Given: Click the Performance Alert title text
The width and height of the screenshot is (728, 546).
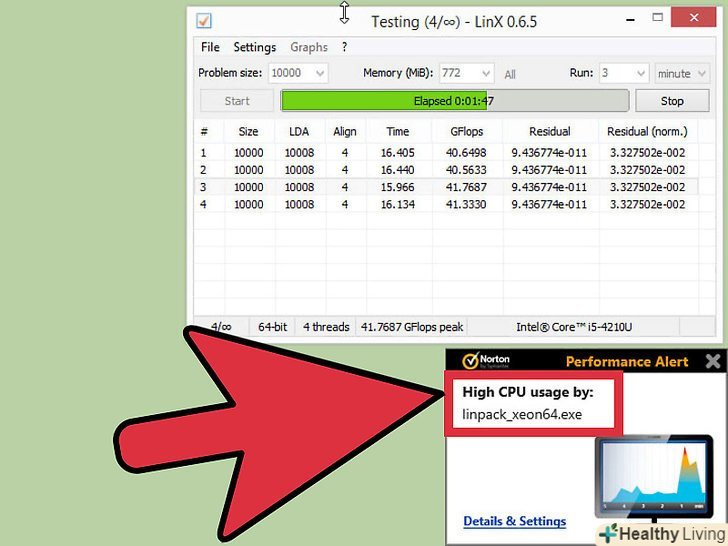Looking at the screenshot, I should tap(627, 362).
